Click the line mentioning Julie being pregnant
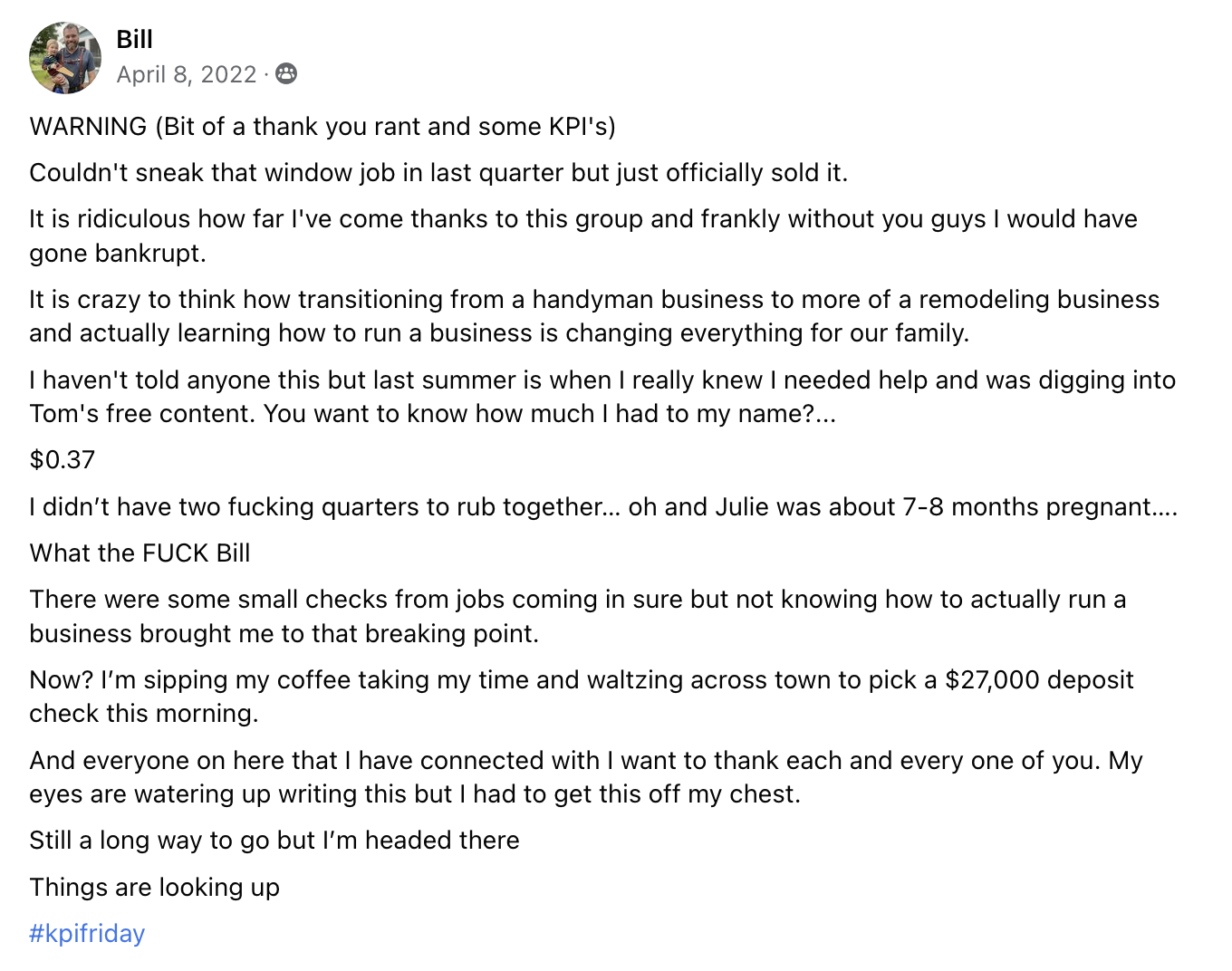Screen dimensions: 1232x971 pos(603,506)
